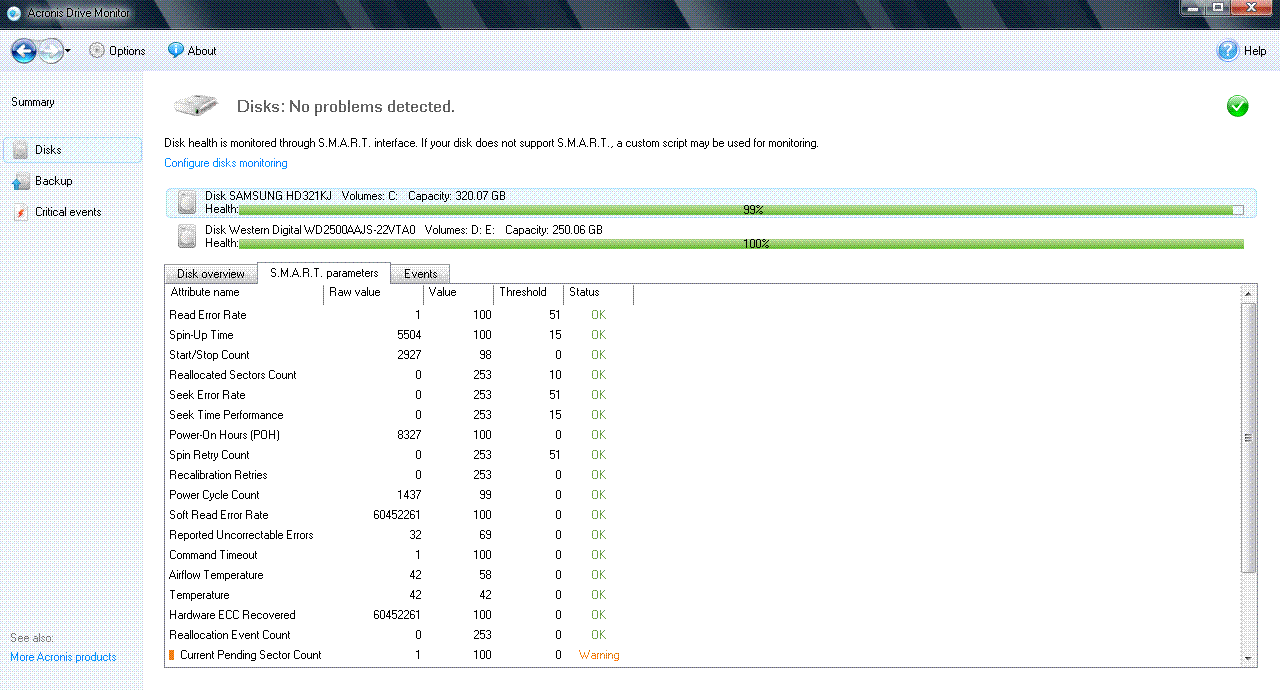
Task: Click the Options gear icon
Action: tap(97, 50)
